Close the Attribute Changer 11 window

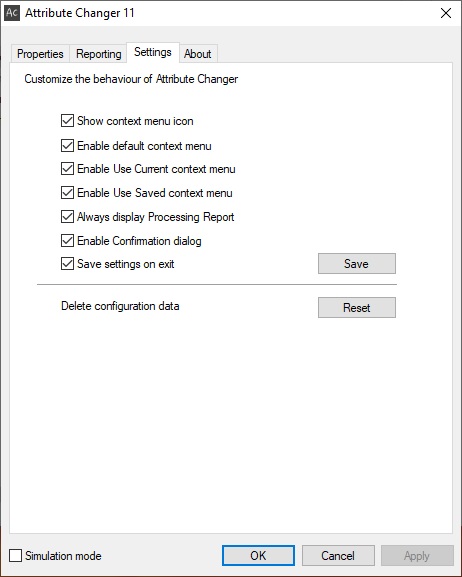point(446,13)
